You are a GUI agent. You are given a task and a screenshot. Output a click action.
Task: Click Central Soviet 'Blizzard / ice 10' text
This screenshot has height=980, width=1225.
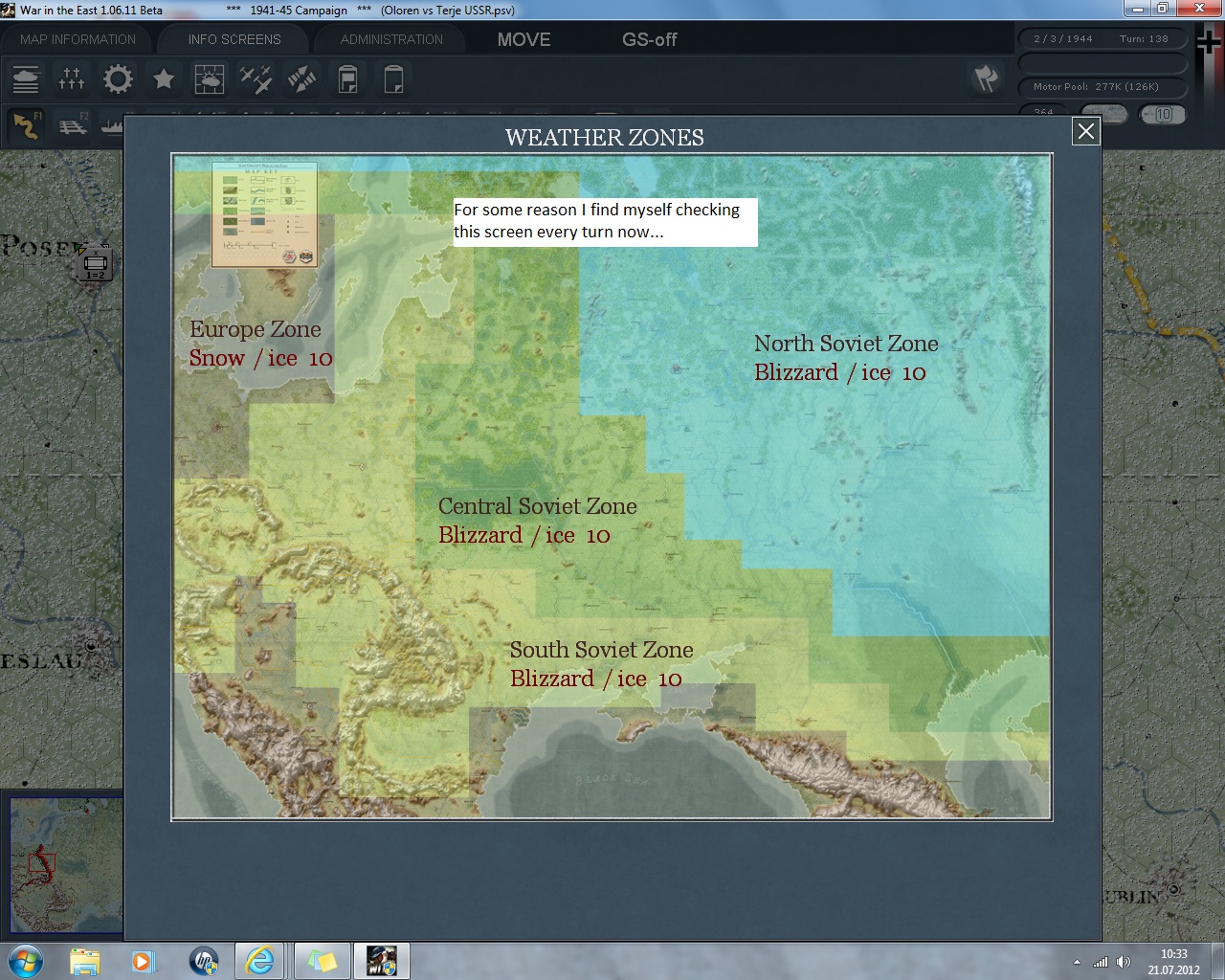click(x=523, y=535)
